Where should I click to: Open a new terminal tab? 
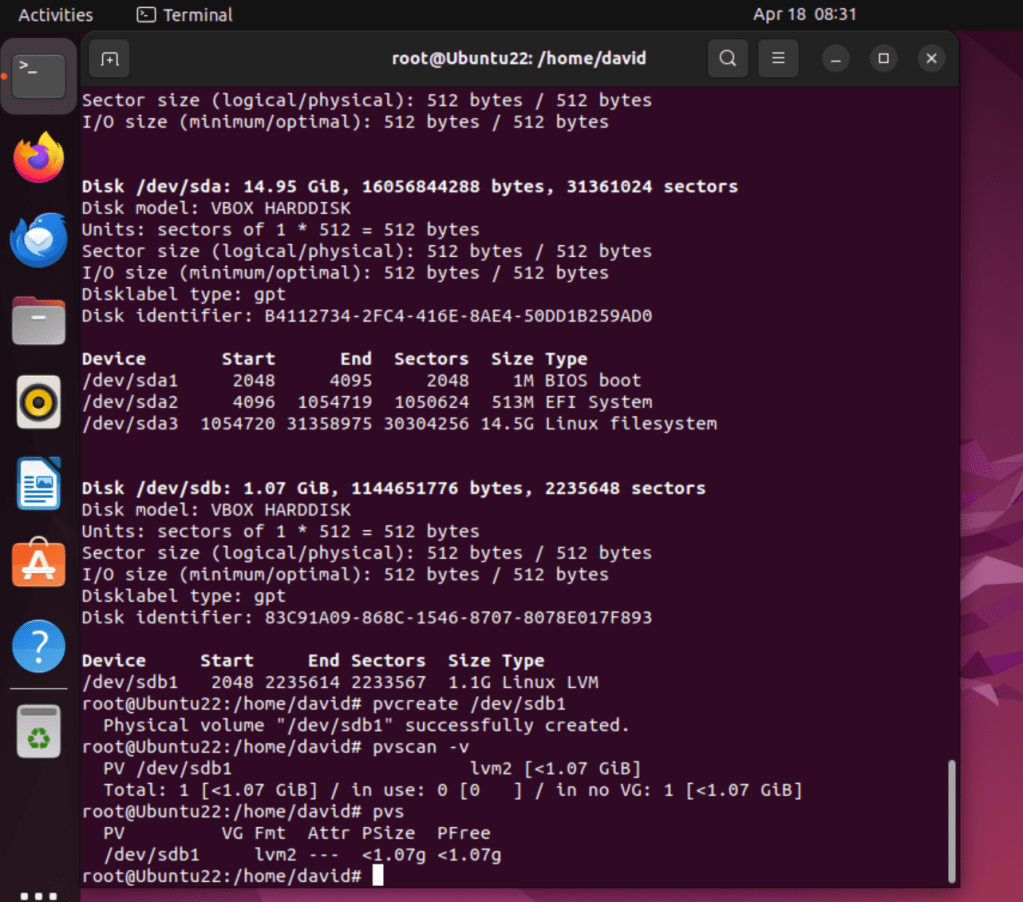[109, 58]
